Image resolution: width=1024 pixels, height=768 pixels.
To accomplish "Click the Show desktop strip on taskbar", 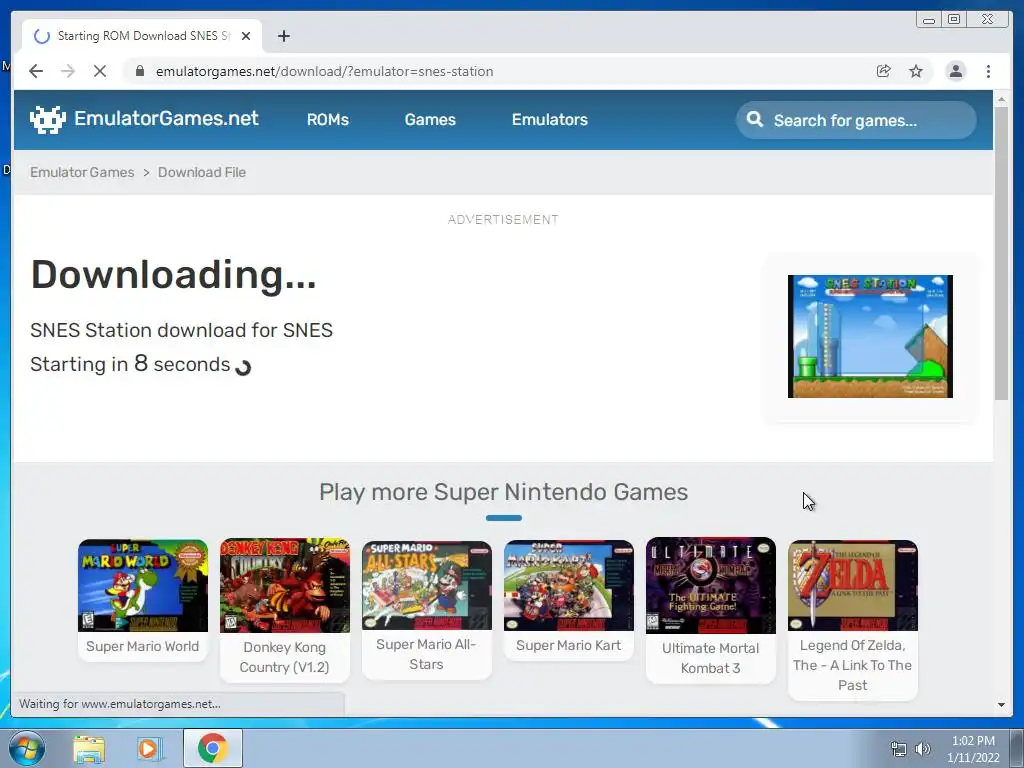I will (1017, 748).
